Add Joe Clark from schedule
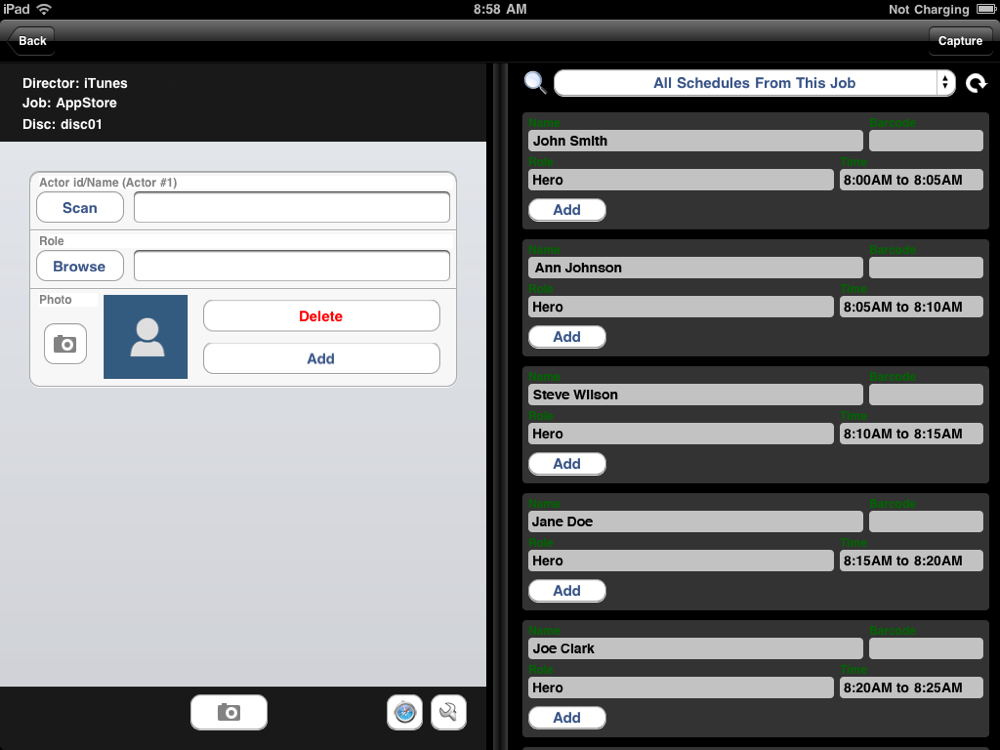Viewport: 1000px width, 750px height. click(567, 717)
